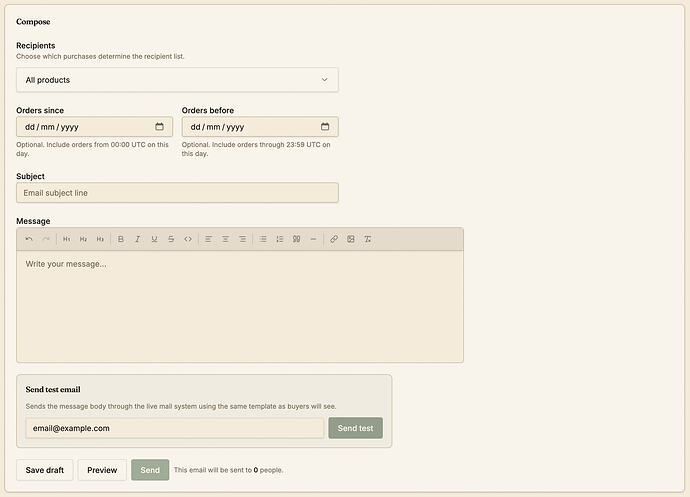This screenshot has height=497, width=690.
Task: Align message text left
Action: pyautogui.click(x=208, y=239)
